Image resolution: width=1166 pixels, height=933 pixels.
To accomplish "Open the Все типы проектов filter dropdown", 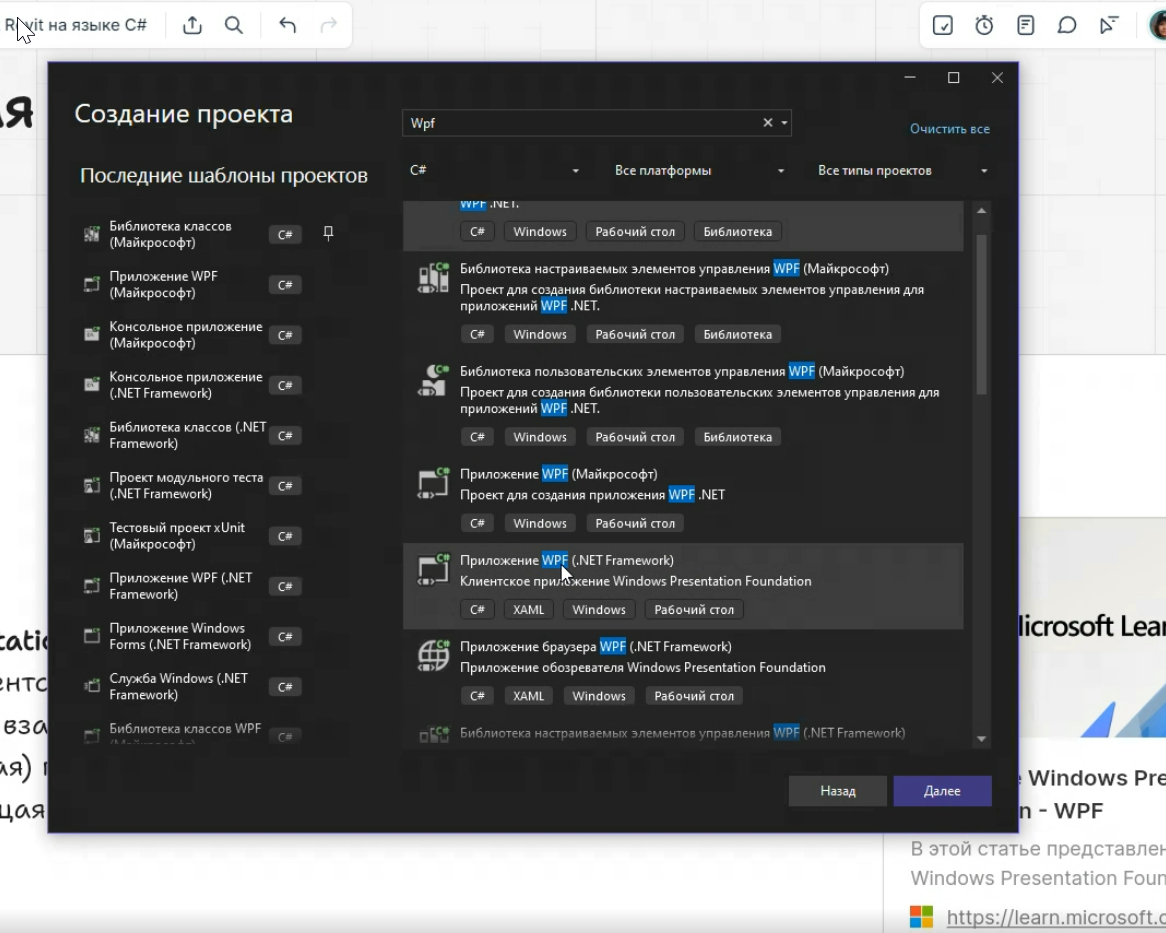I will [x=903, y=170].
